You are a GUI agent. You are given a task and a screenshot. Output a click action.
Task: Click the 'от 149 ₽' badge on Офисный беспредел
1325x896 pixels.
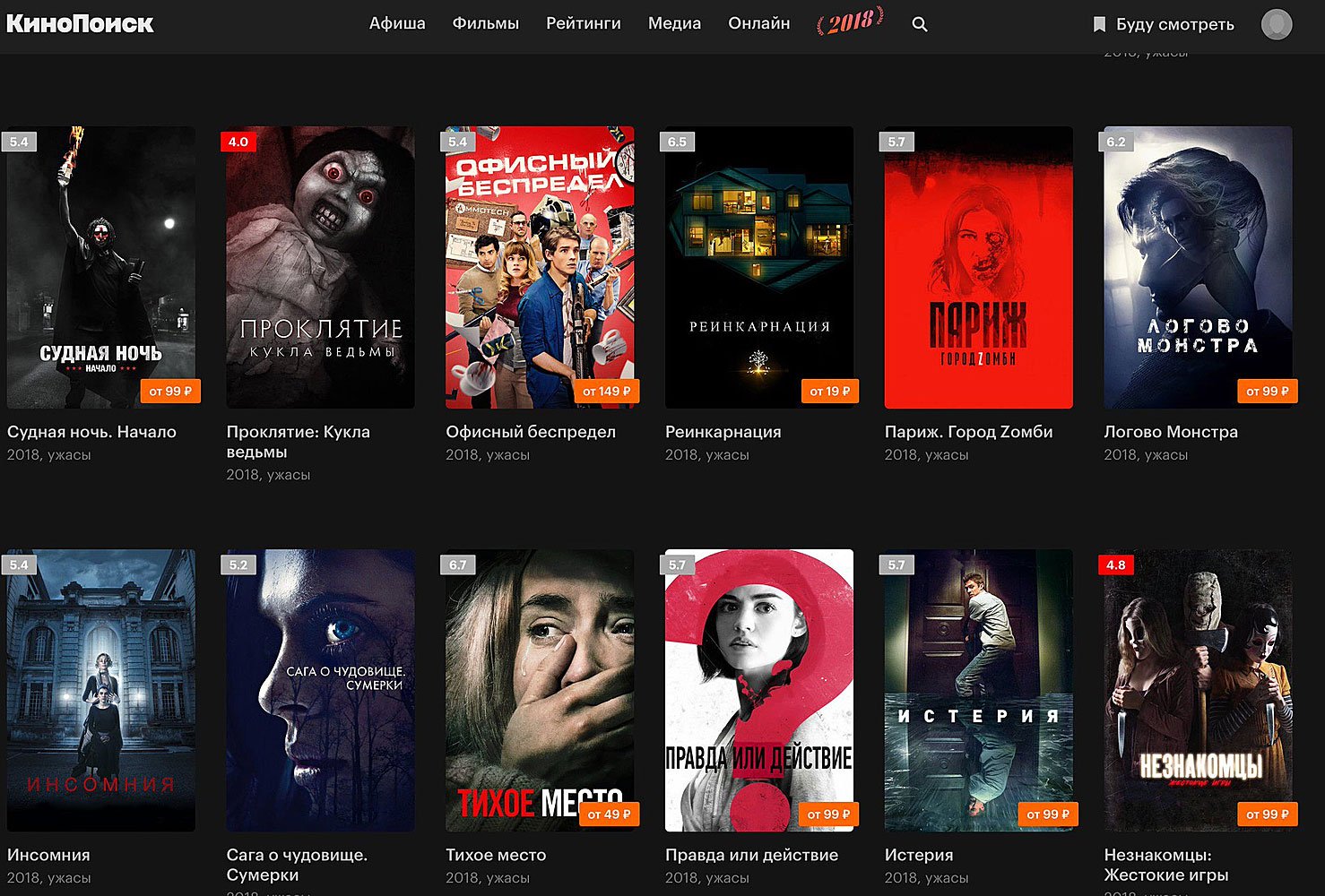[x=606, y=392]
